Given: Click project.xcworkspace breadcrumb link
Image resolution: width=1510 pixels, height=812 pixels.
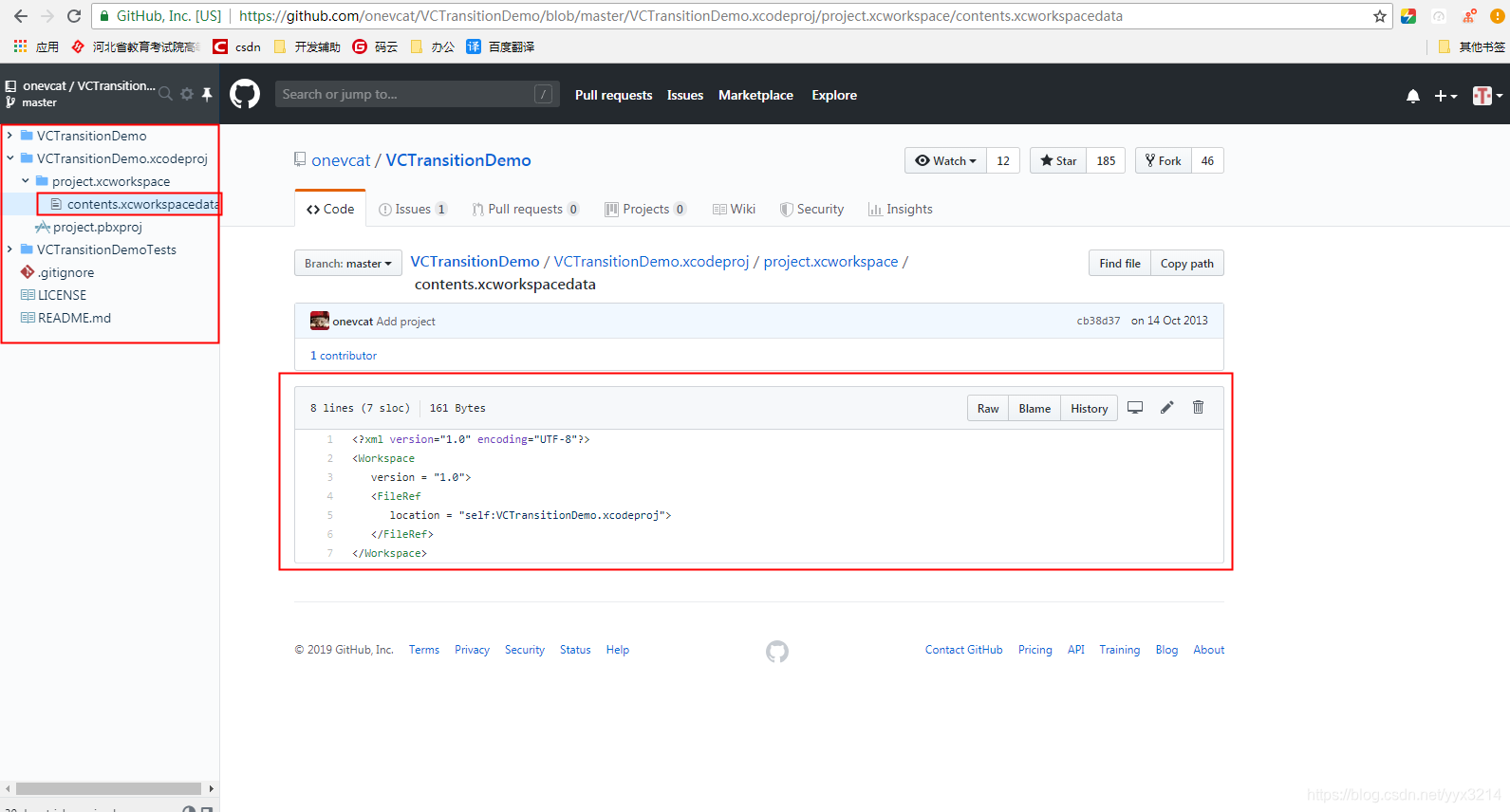Looking at the screenshot, I should [830, 261].
